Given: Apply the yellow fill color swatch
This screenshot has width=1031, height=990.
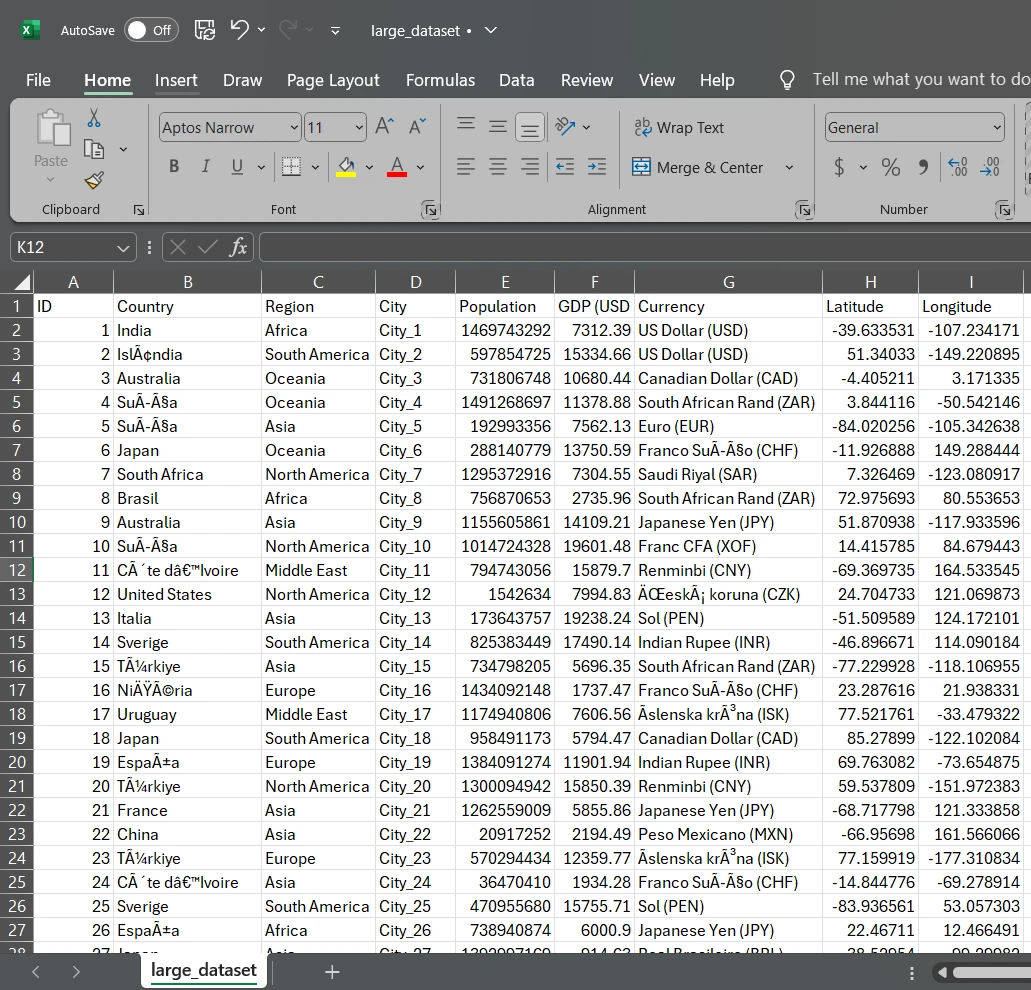Looking at the screenshot, I should [x=346, y=167].
